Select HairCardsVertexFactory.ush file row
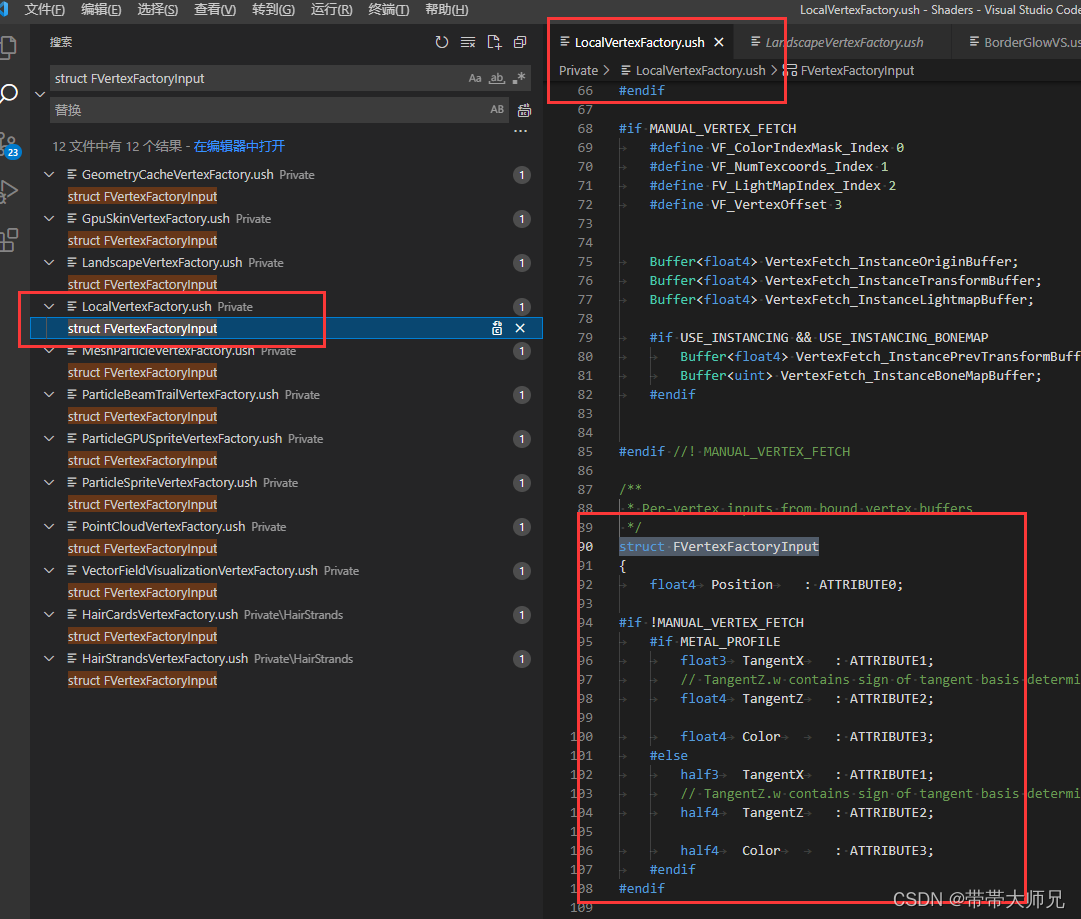This screenshot has height=919, width=1081. pyautogui.click(x=286, y=614)
